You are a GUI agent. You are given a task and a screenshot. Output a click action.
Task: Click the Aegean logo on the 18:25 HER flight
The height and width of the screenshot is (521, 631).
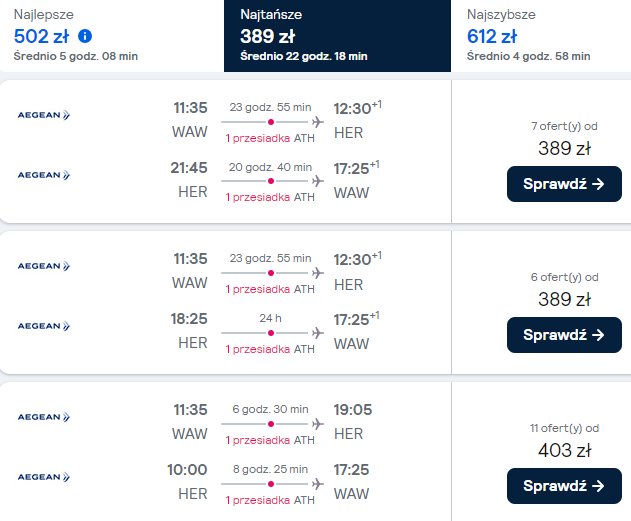coord(44,325)
